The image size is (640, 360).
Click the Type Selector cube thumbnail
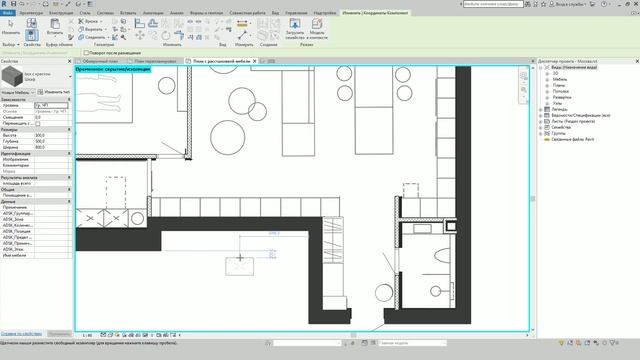[12, 76]
